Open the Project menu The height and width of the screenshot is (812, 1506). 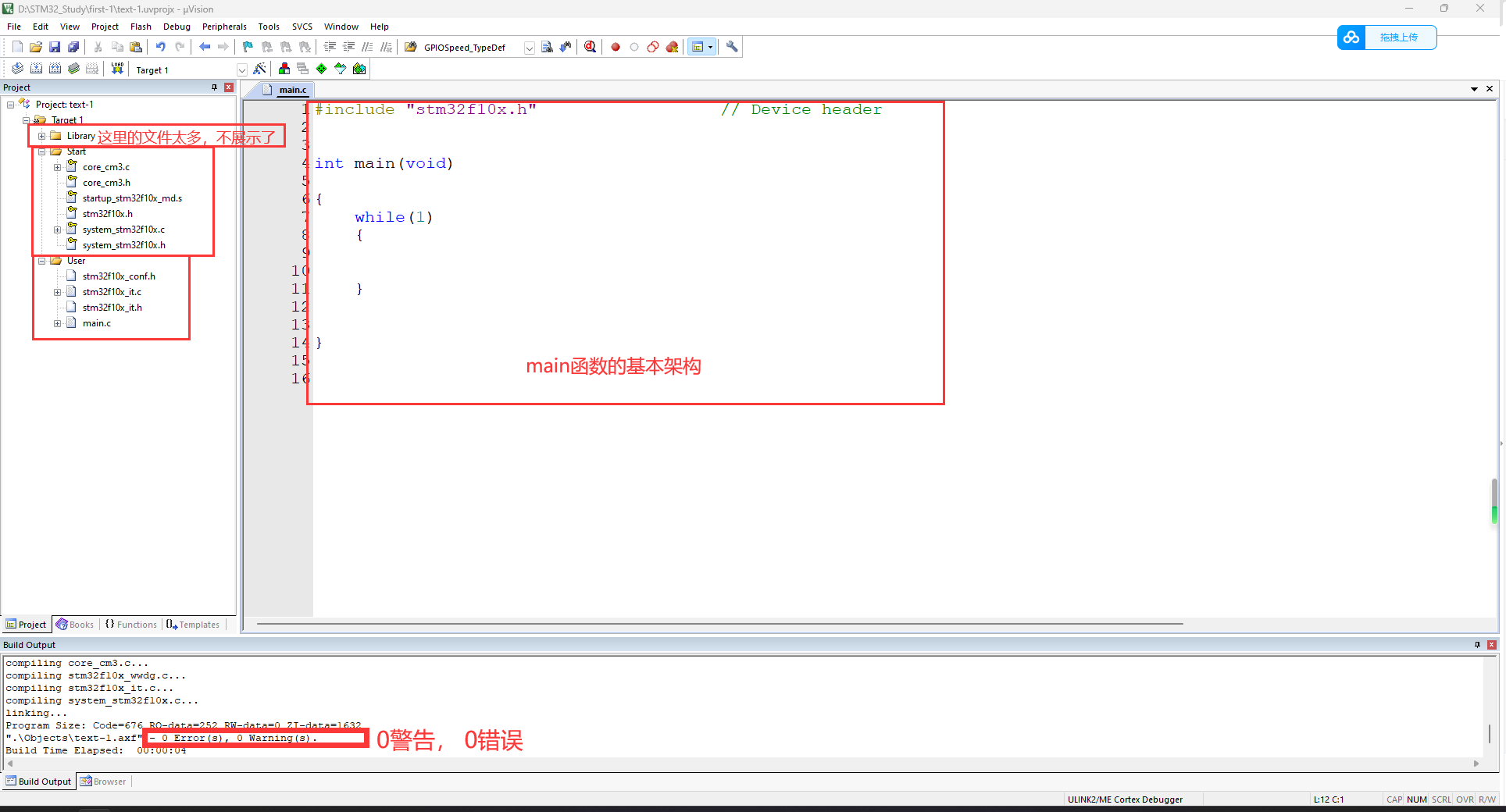(x=105, y=27)
